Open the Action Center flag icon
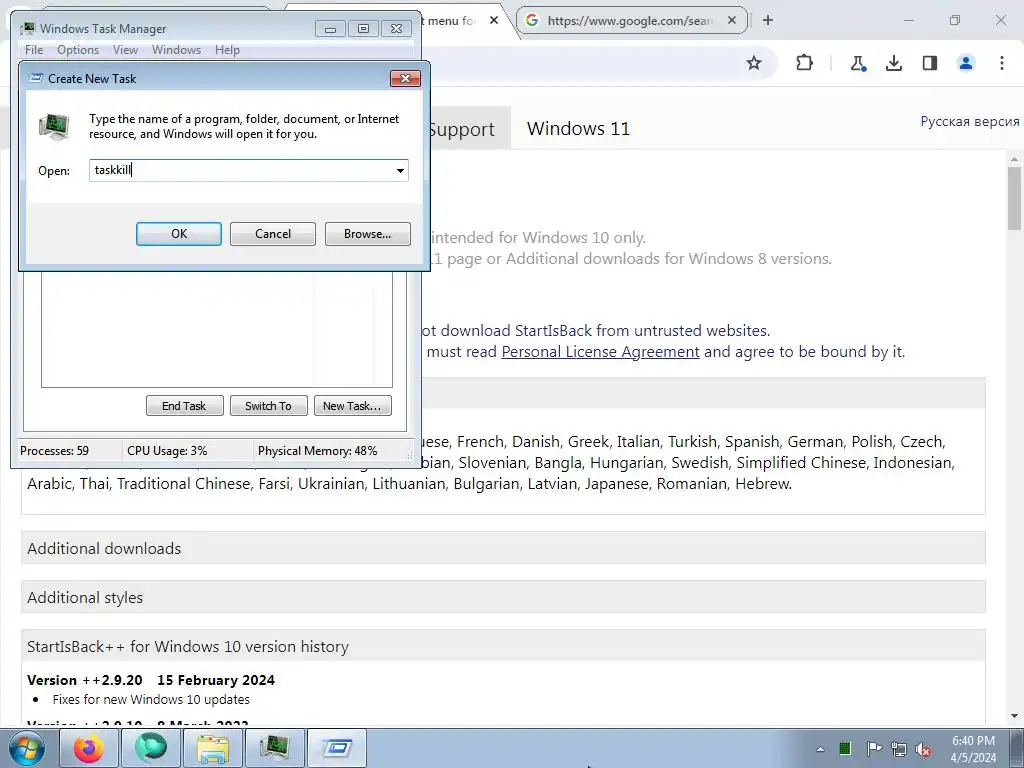Screen dimensions: 1024x768 [x=874, y=748]
